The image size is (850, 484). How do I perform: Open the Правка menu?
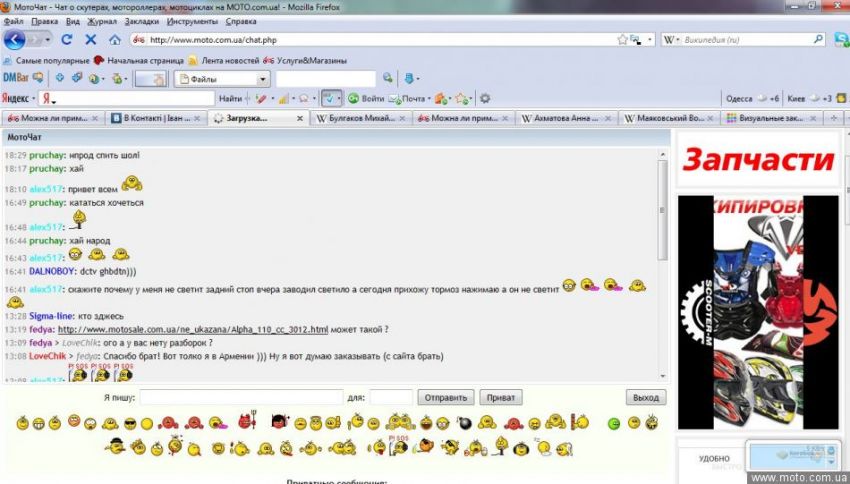44,22
